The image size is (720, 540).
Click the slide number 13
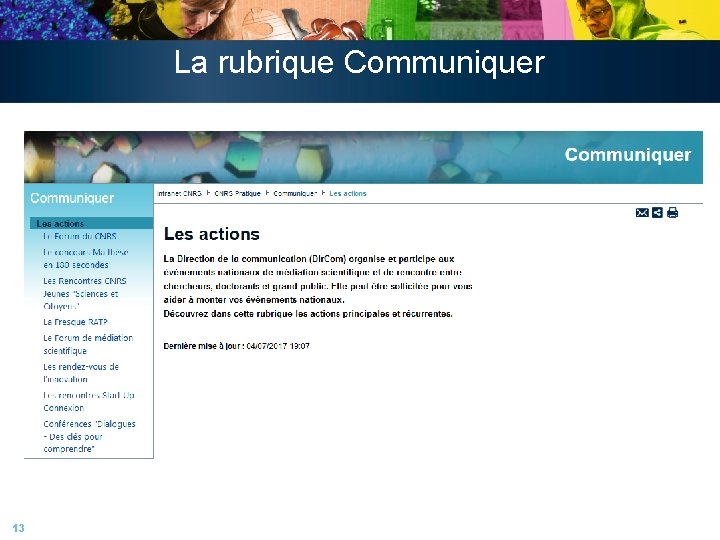tap(18, 528)
